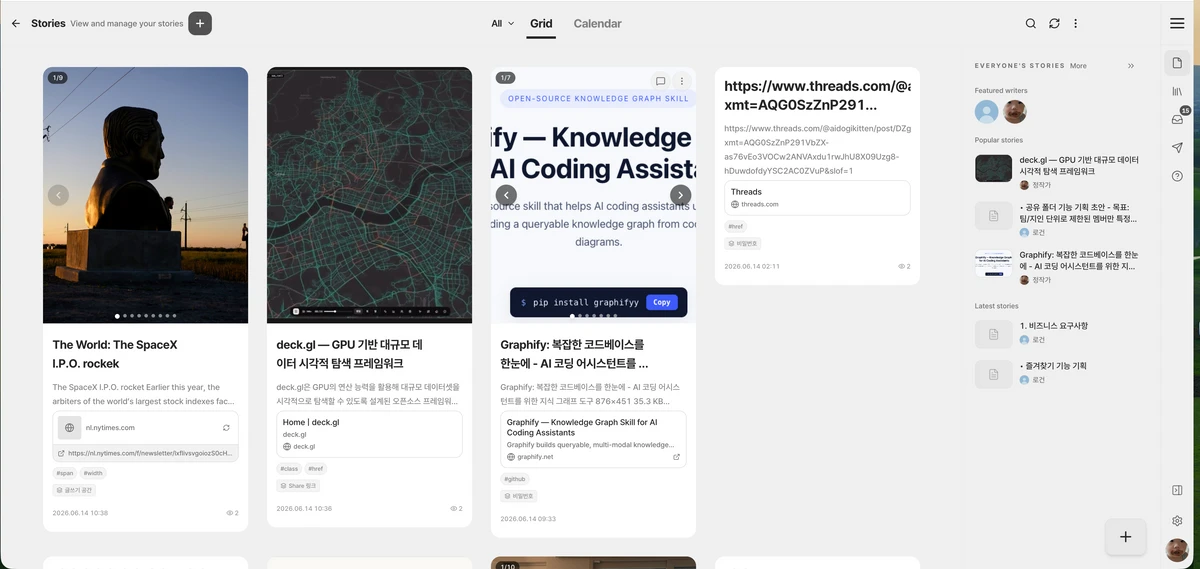Toggle the sidebar panel collapse icon in right rail
This screenshot has height=569, width=1200.
click(x=1177, y=490)
